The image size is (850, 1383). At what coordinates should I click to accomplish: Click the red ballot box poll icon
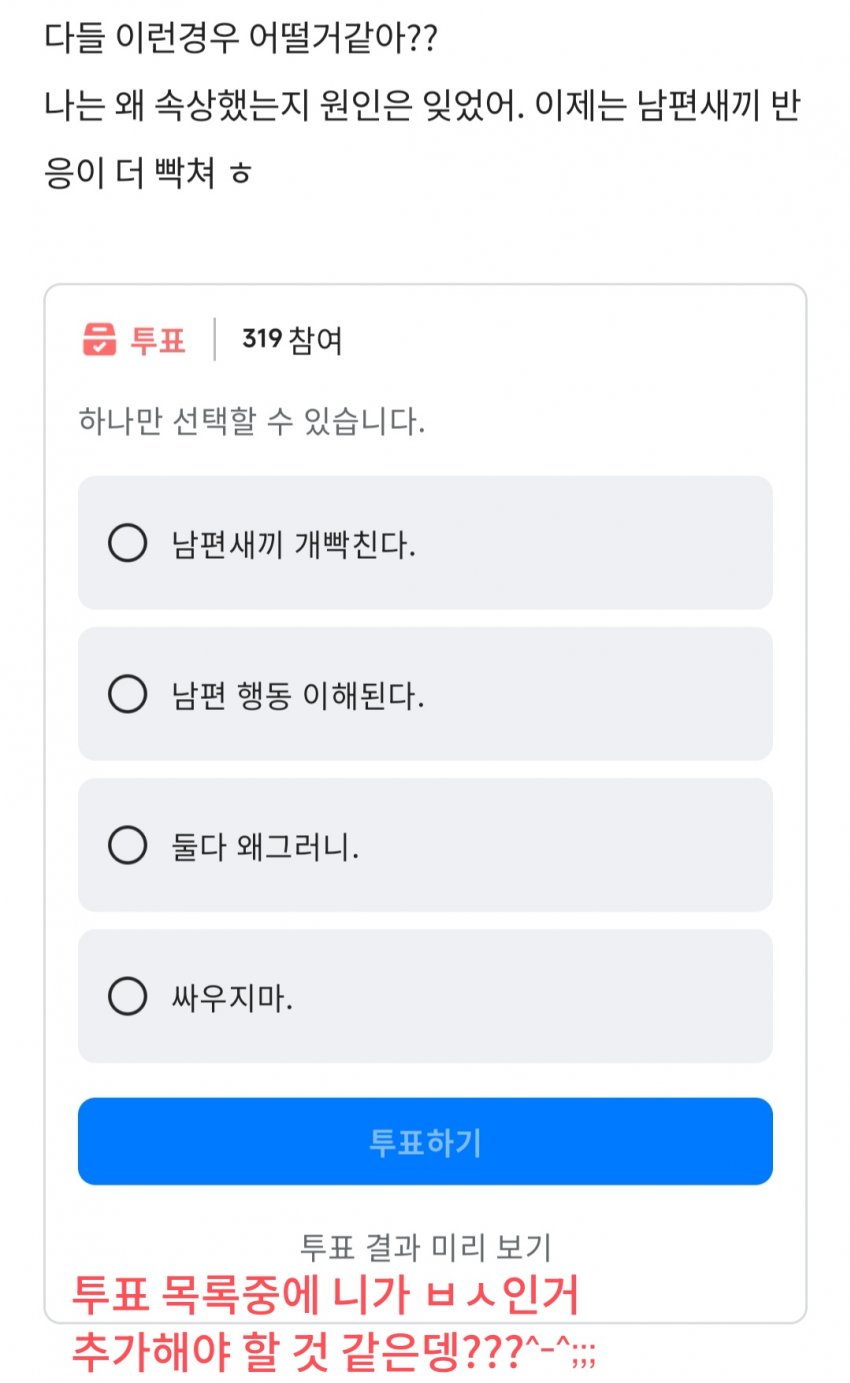pyautogui.click(x=99, y=340)
